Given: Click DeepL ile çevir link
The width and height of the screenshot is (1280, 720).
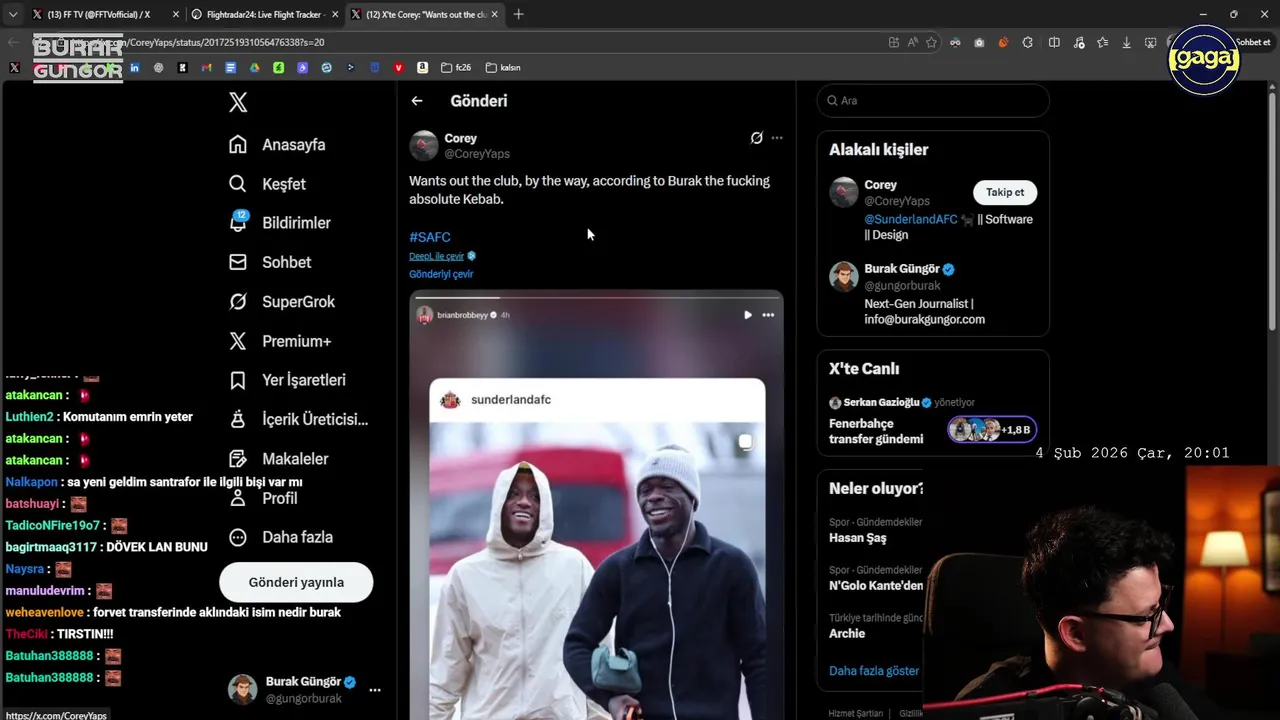Looking at the screenshot, I should coord(437,256).
